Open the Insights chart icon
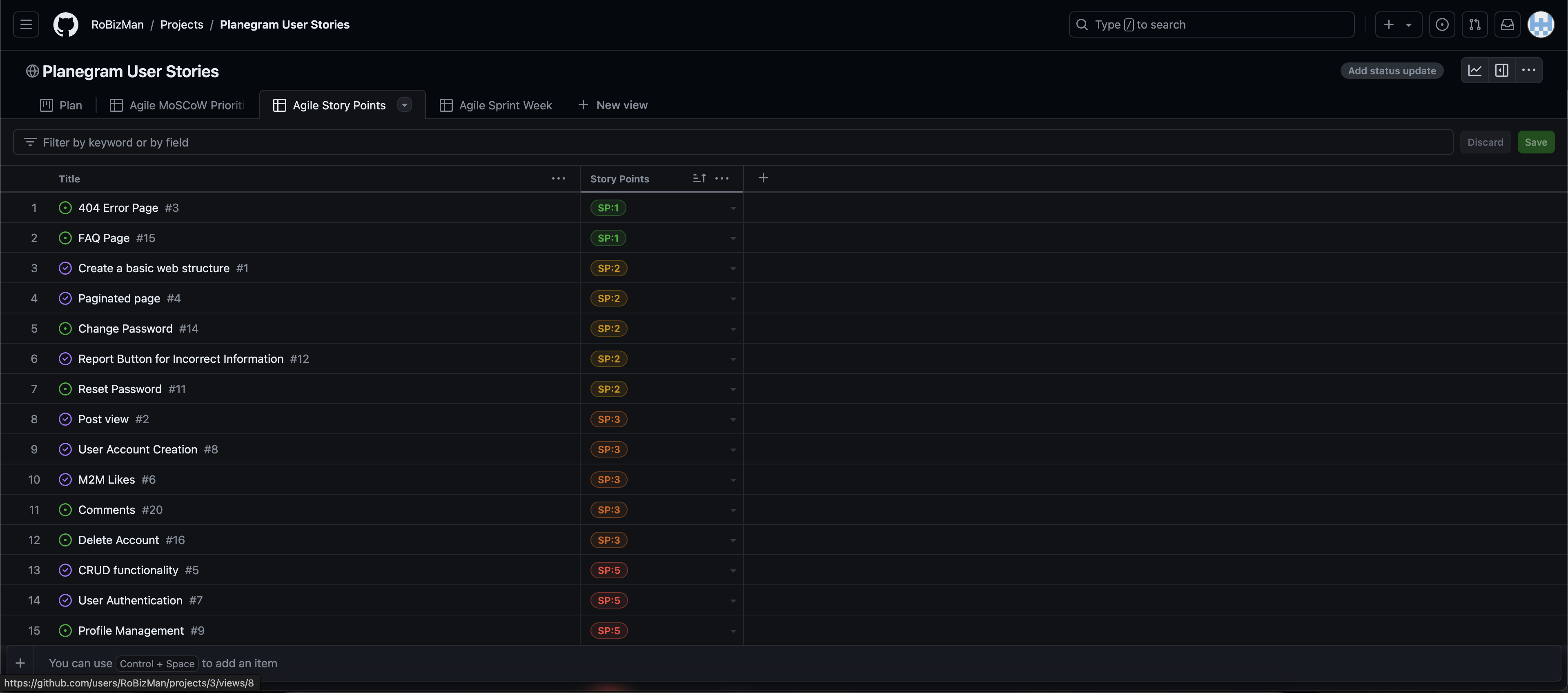The height and width of the screenshot is (693, 1568). click(1474, 71)
